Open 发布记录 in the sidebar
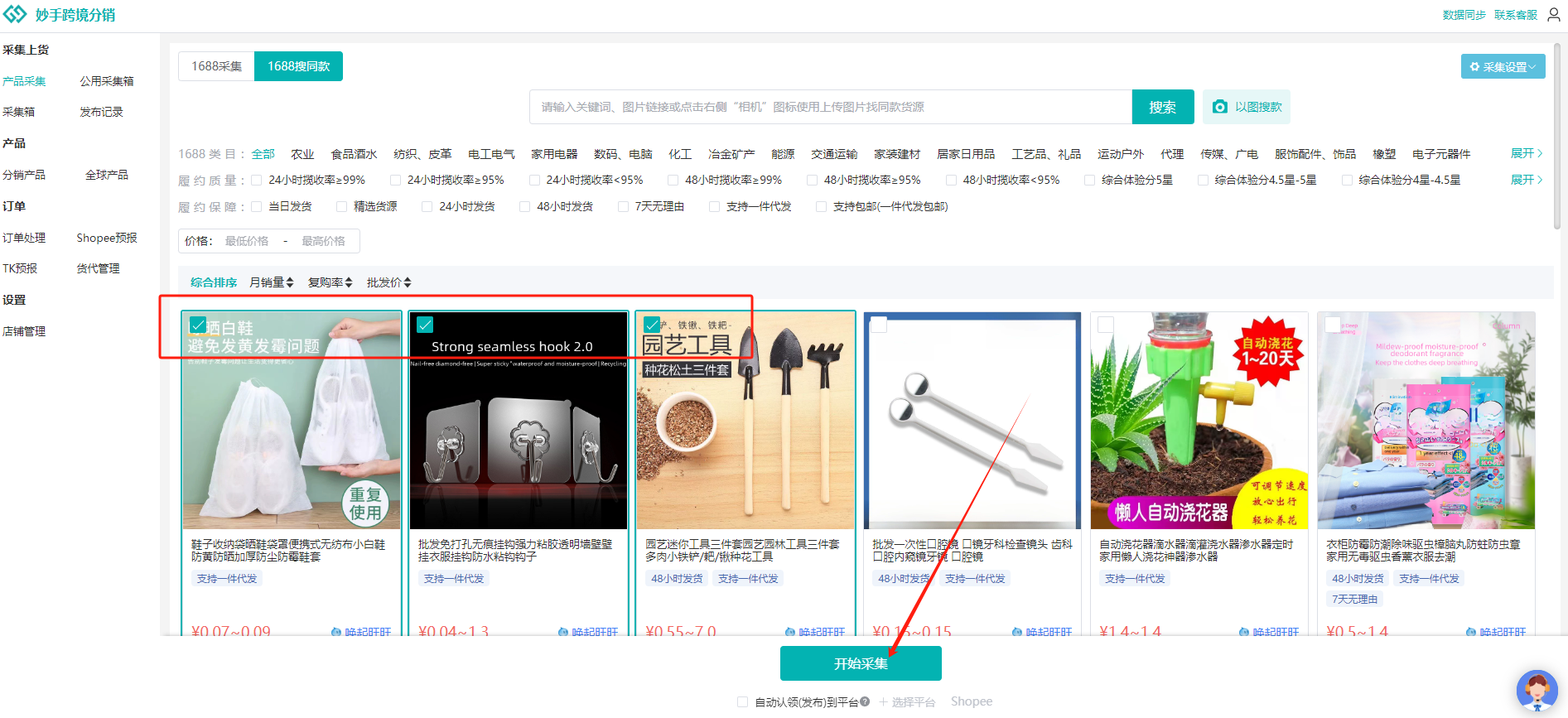 click(x=101, y=112)
